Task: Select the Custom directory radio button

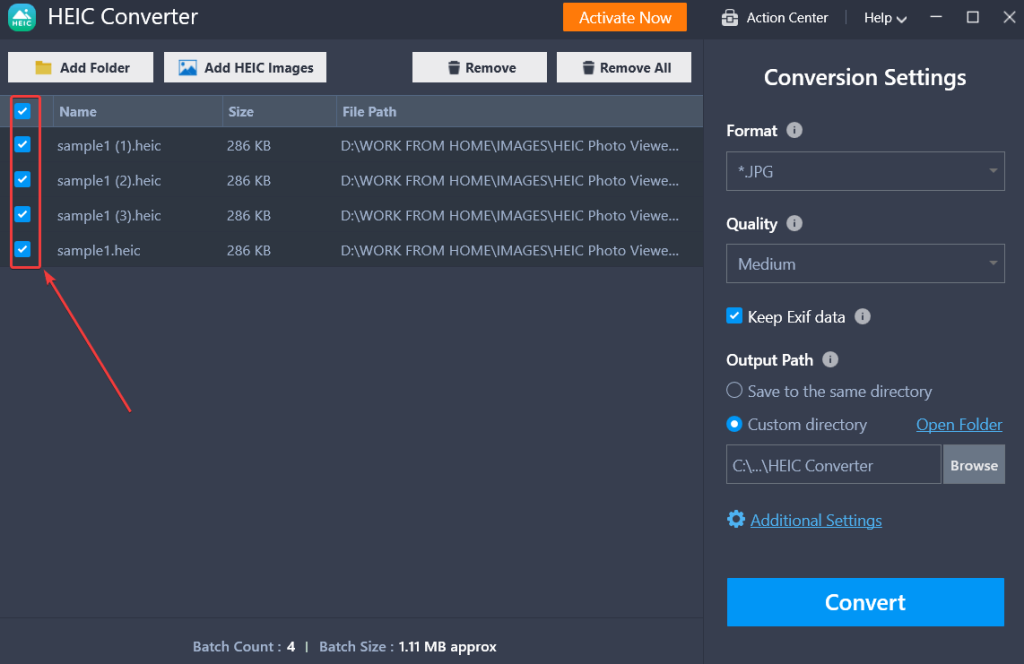Action: [734, 424]
